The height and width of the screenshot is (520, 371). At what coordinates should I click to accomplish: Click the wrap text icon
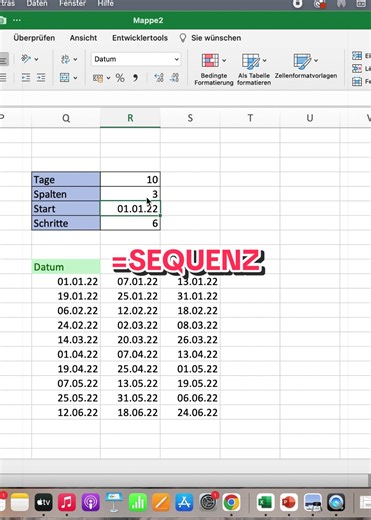pos(65,59)
